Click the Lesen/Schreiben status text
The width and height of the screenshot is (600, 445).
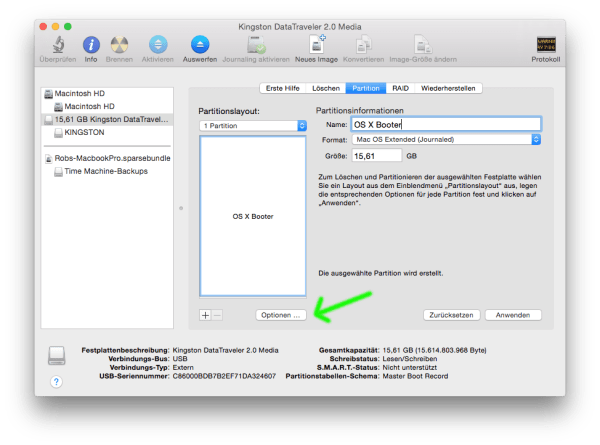410,359
